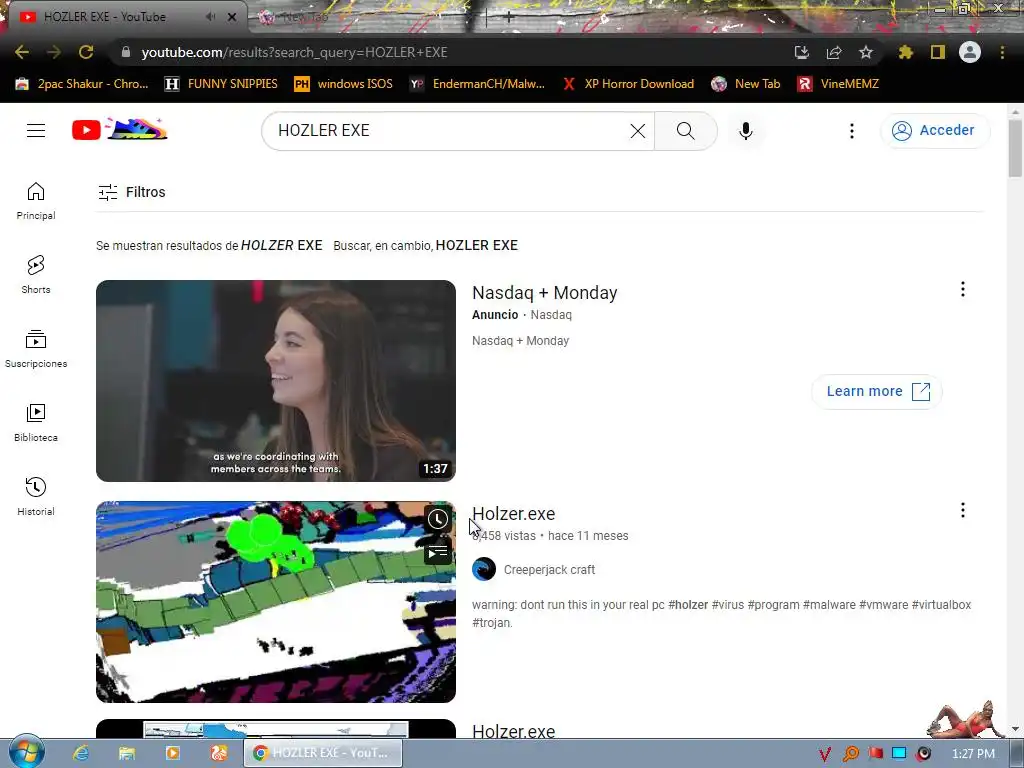Screen dimensions: 1024x768
Task: Open Windows Explorer folder in taskbar
Action: pos(127,753)
